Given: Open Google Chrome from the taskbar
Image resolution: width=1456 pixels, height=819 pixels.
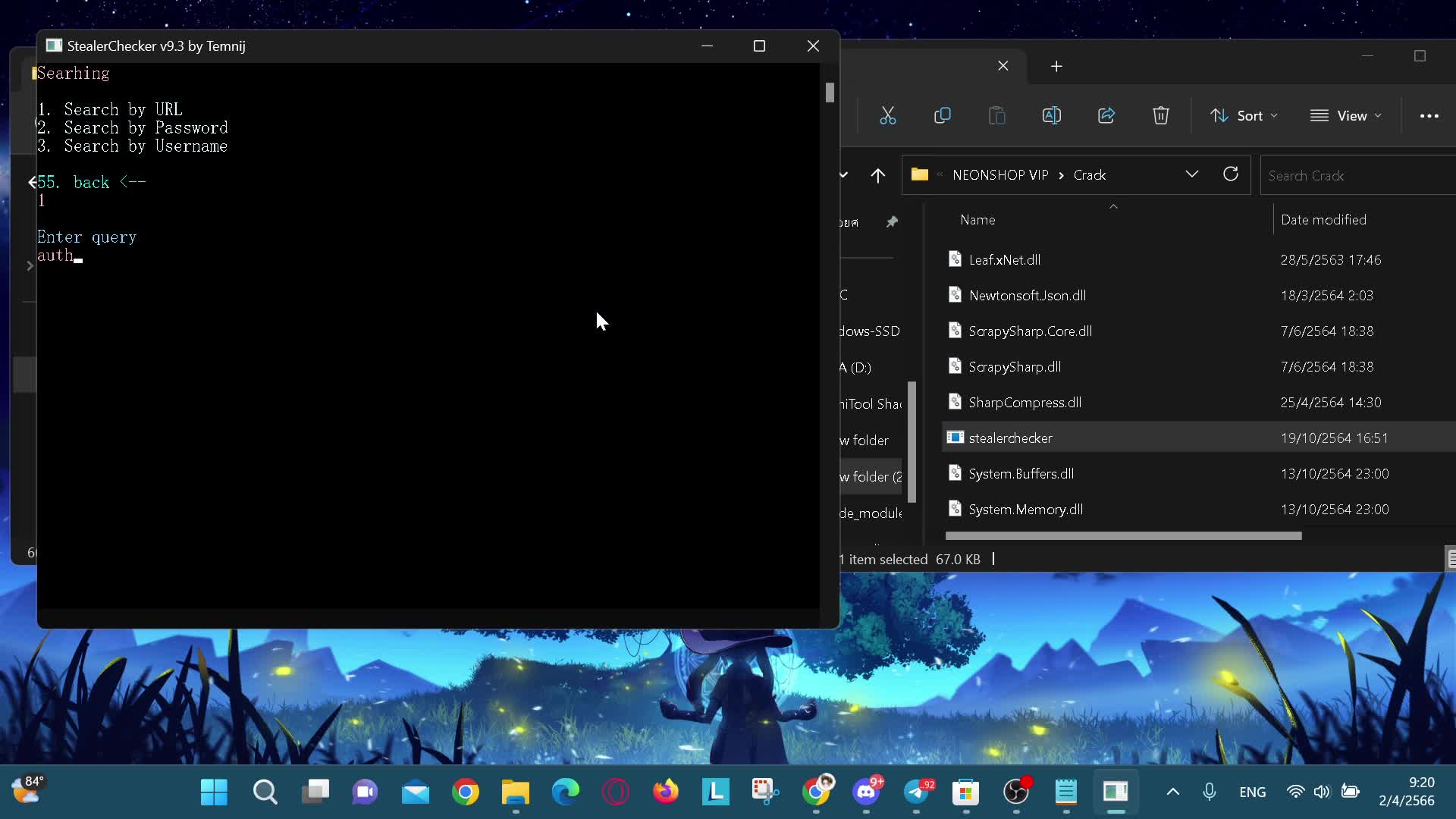Looking at the screenshot, I should pos(466,792).
